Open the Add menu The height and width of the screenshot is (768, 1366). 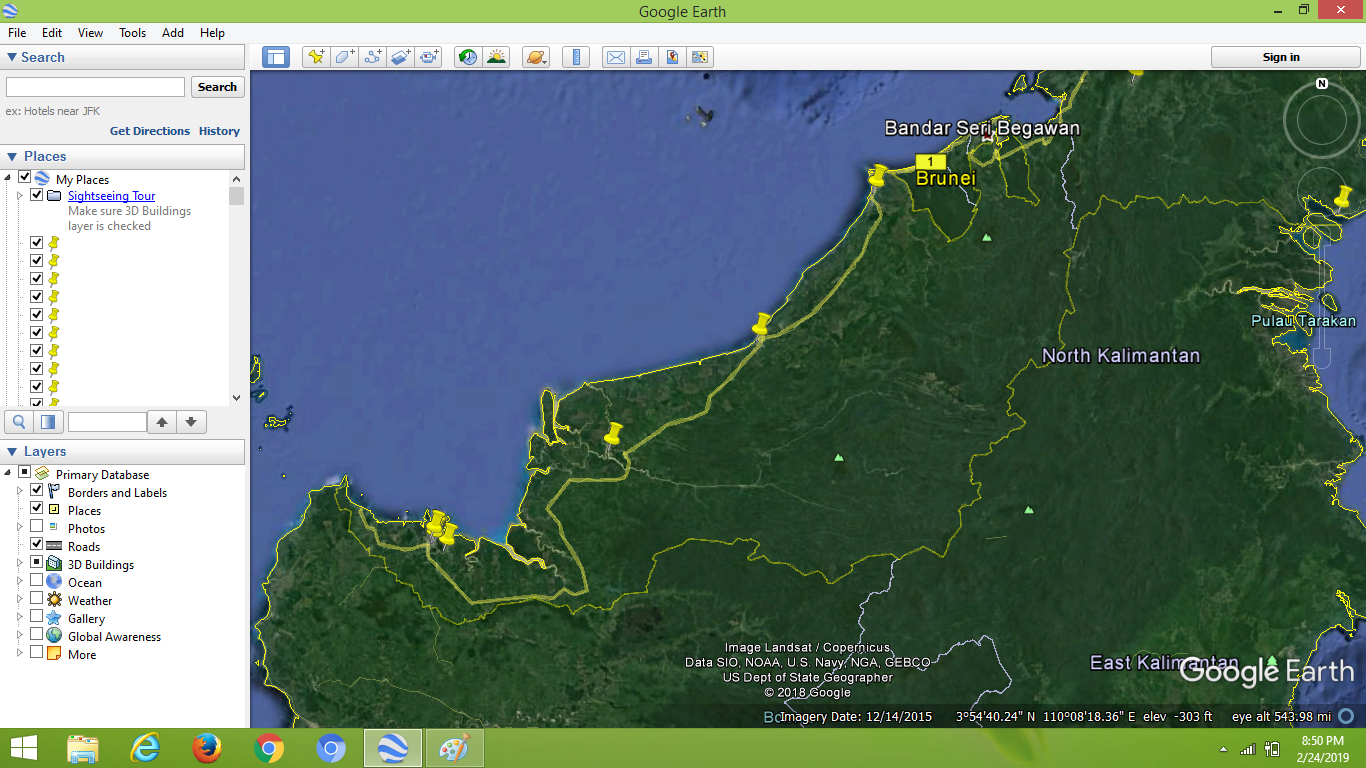[x=173, y=33]
